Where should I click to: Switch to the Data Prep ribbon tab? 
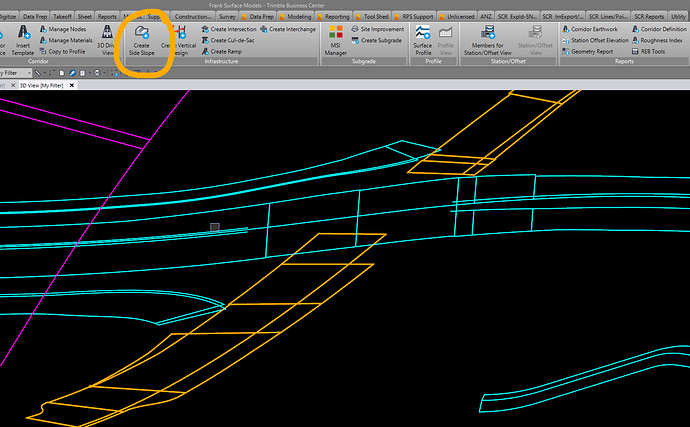(x=35, y=17)
